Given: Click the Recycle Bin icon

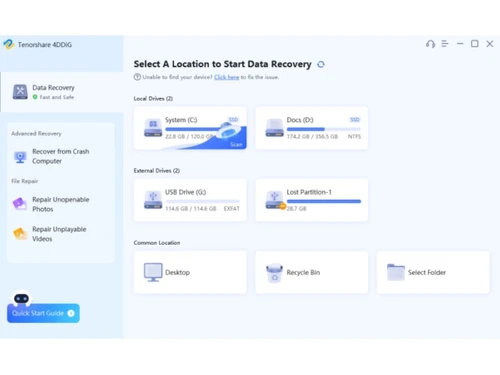Looking at the screenshot, I should pyautogui.click(x=275, y=273).
